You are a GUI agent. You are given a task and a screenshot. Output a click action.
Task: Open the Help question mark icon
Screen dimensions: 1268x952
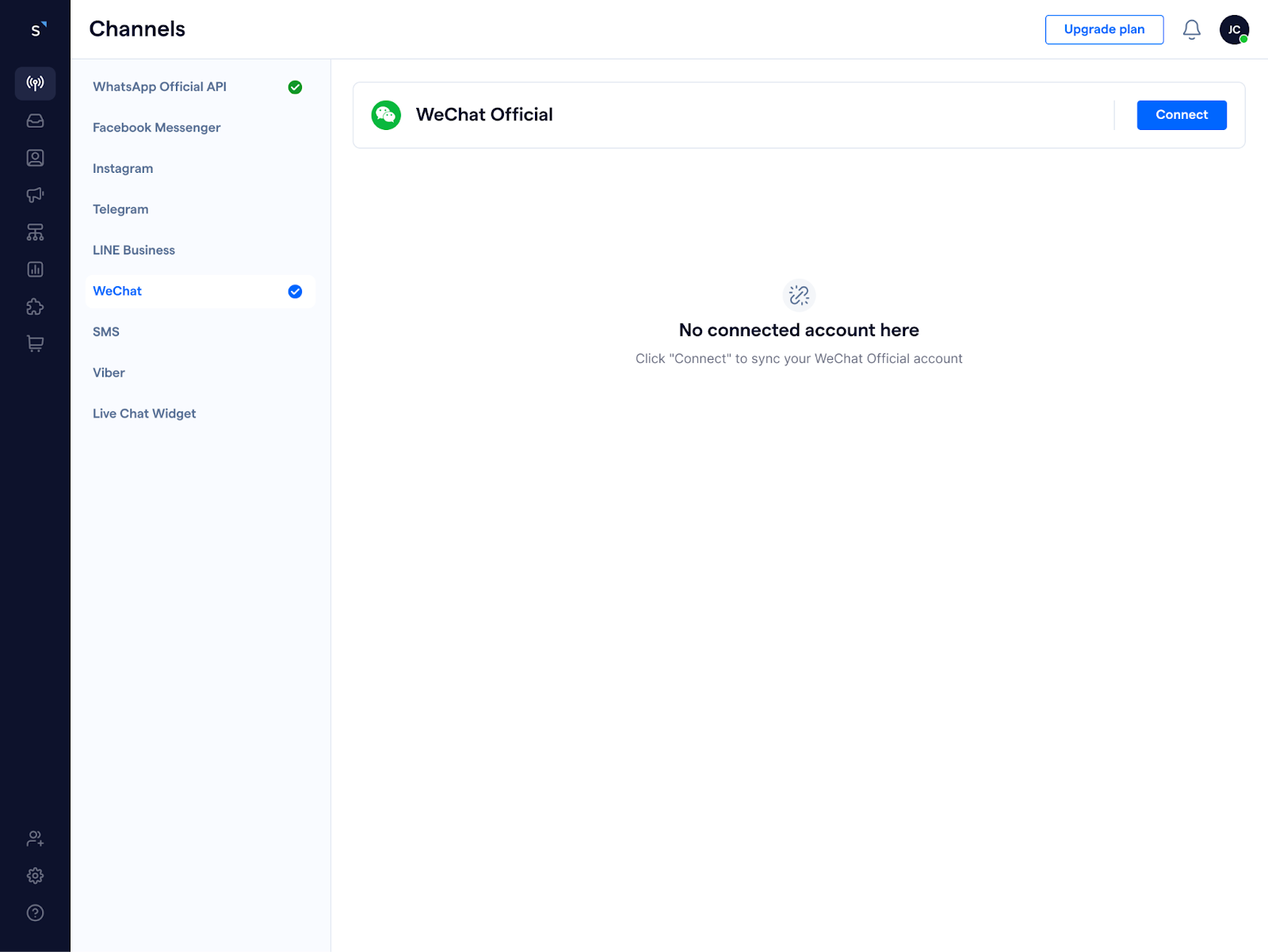point(35,912)
